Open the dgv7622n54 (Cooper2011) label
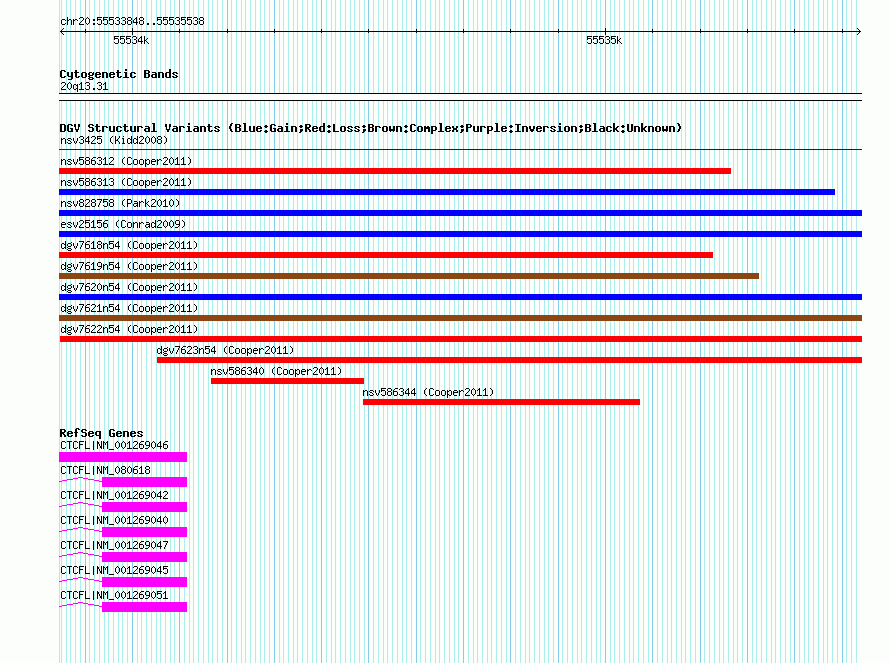890x663 pixels. 129,329
